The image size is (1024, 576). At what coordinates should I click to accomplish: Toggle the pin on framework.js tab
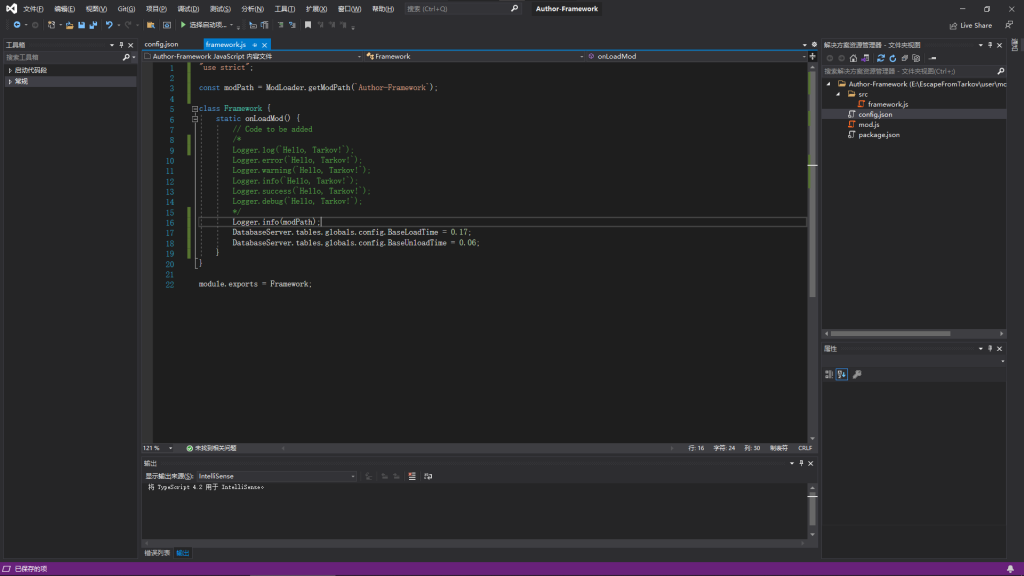255,45
